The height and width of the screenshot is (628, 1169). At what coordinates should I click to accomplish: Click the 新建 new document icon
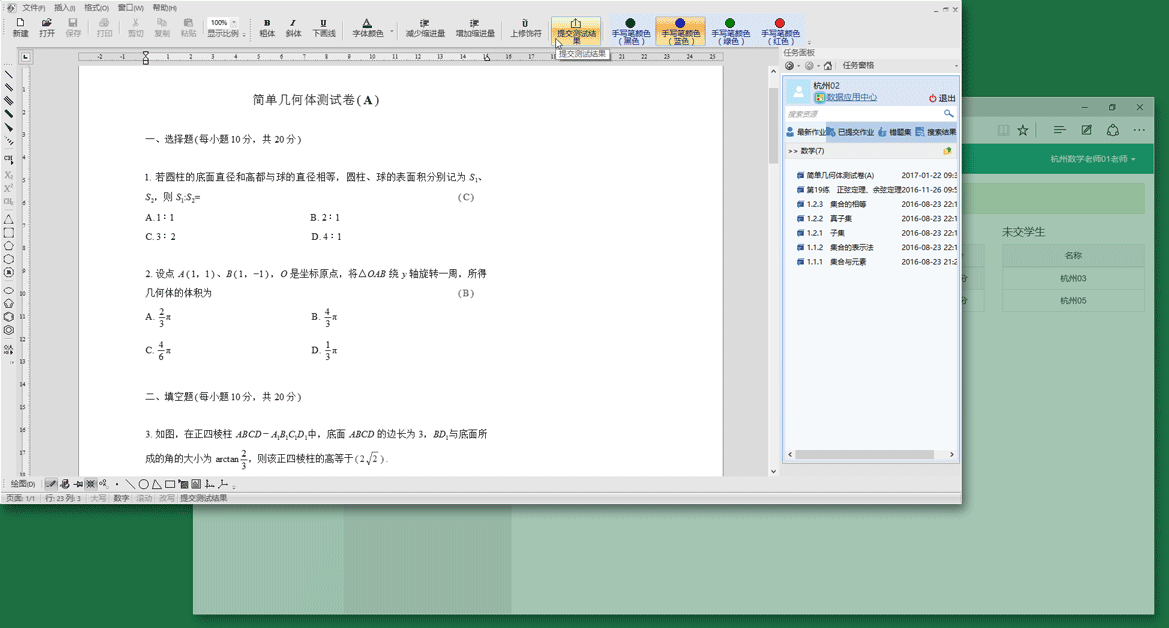[20, 27]
